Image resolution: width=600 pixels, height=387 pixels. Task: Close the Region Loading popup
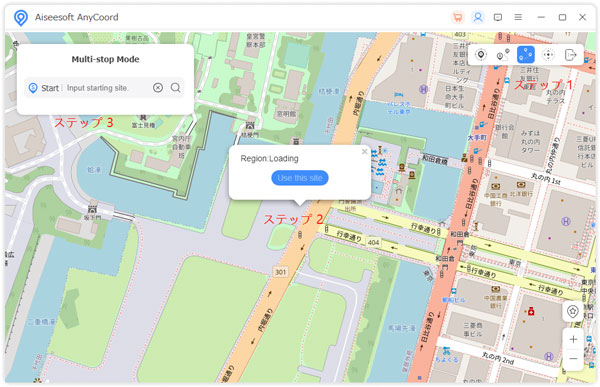pyautogui.click(x=364, y=152)
